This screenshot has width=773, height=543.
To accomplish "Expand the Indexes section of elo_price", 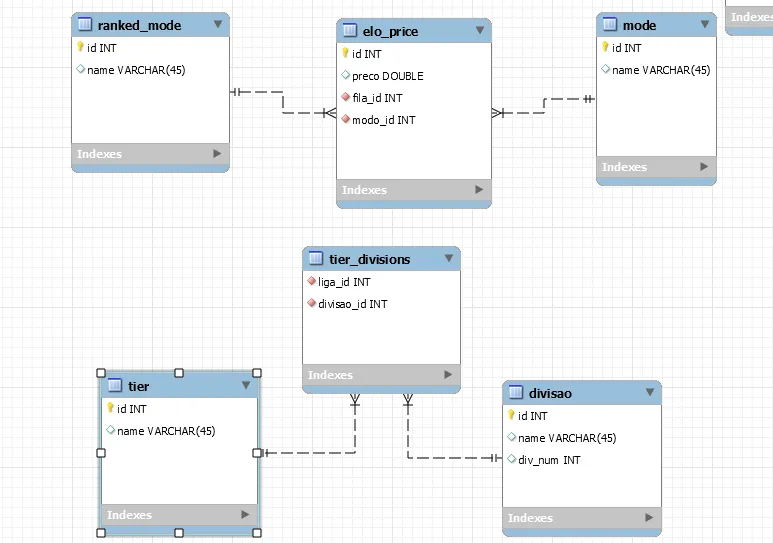I will [x=480, y=189].
